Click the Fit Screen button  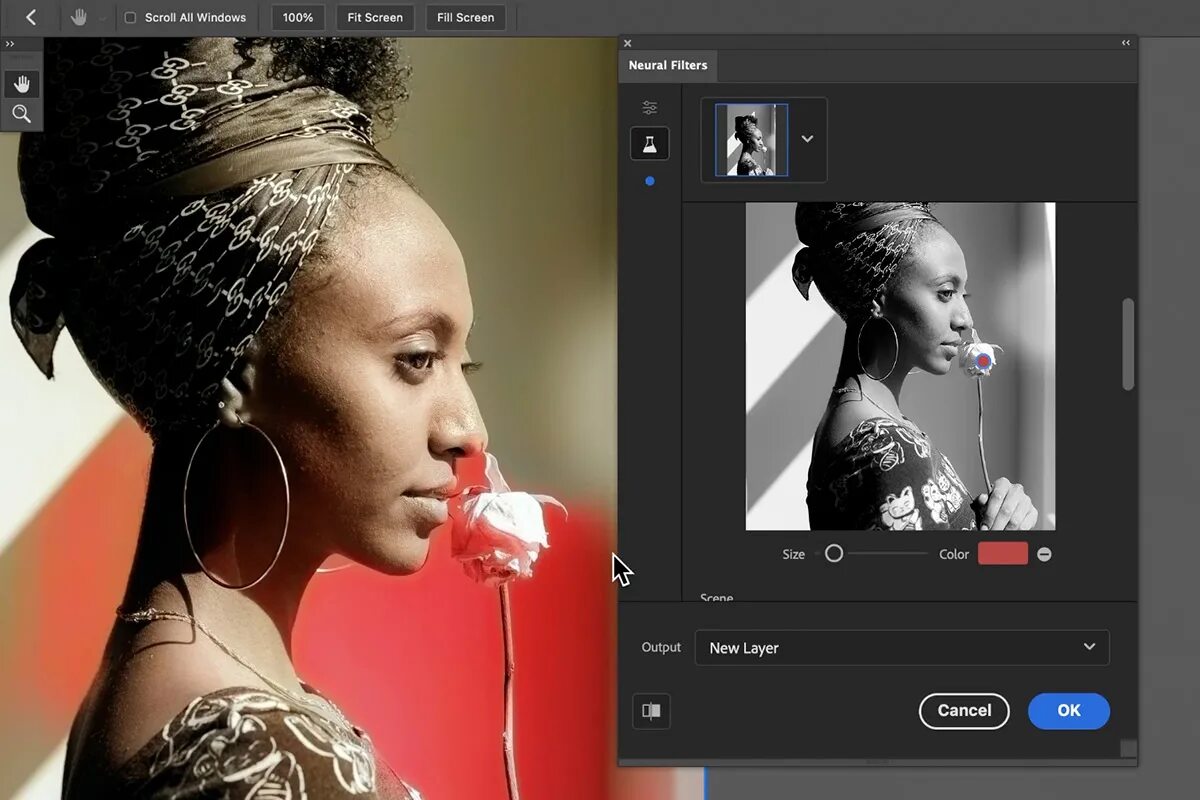coord(375,17)
